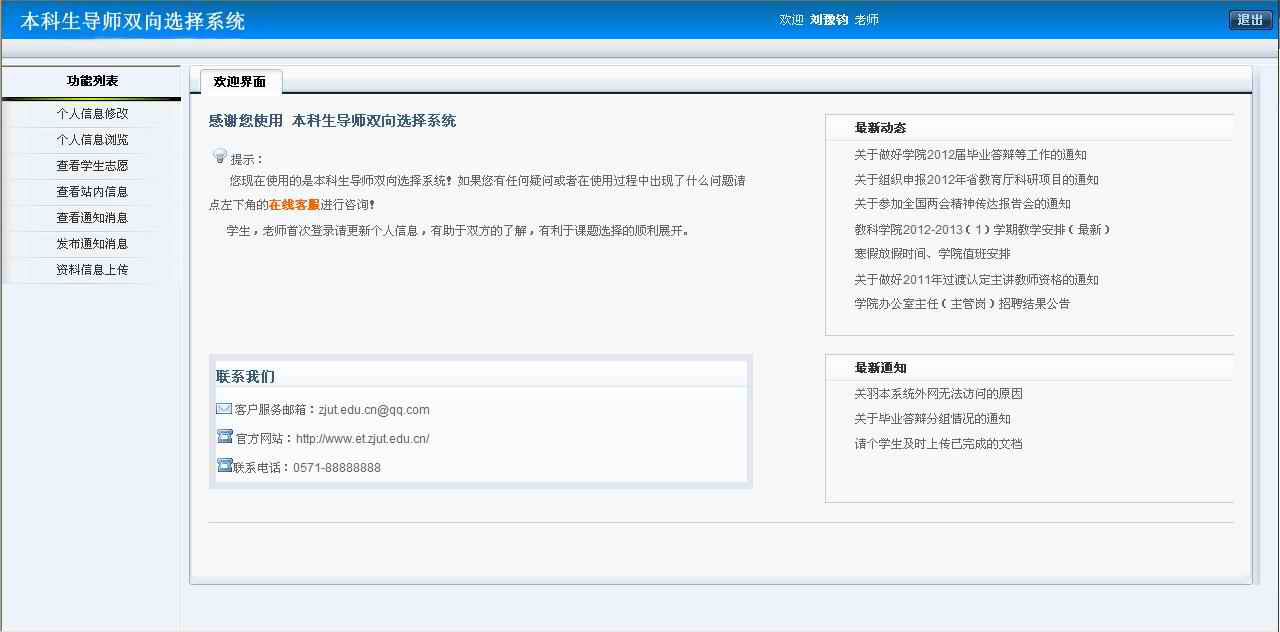Switch to the 欢迎界面 tab
The width and height of the screenshot is (1280, 632).
click(240, 82)
